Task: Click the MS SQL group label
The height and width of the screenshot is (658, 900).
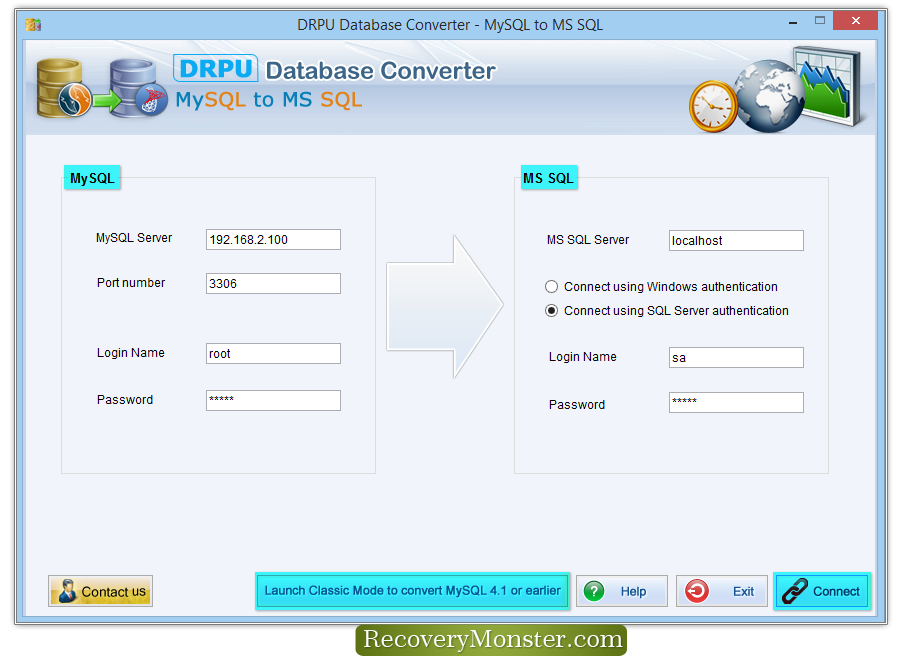Action: (x=548, y=178)
